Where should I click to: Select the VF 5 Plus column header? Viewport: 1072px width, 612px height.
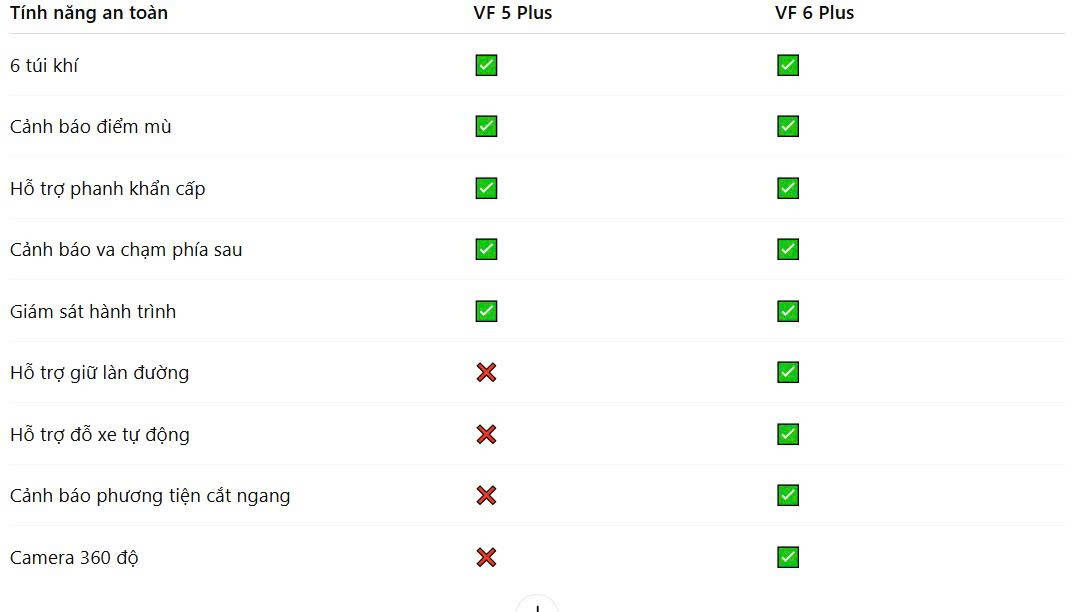(x=513, y=13)
